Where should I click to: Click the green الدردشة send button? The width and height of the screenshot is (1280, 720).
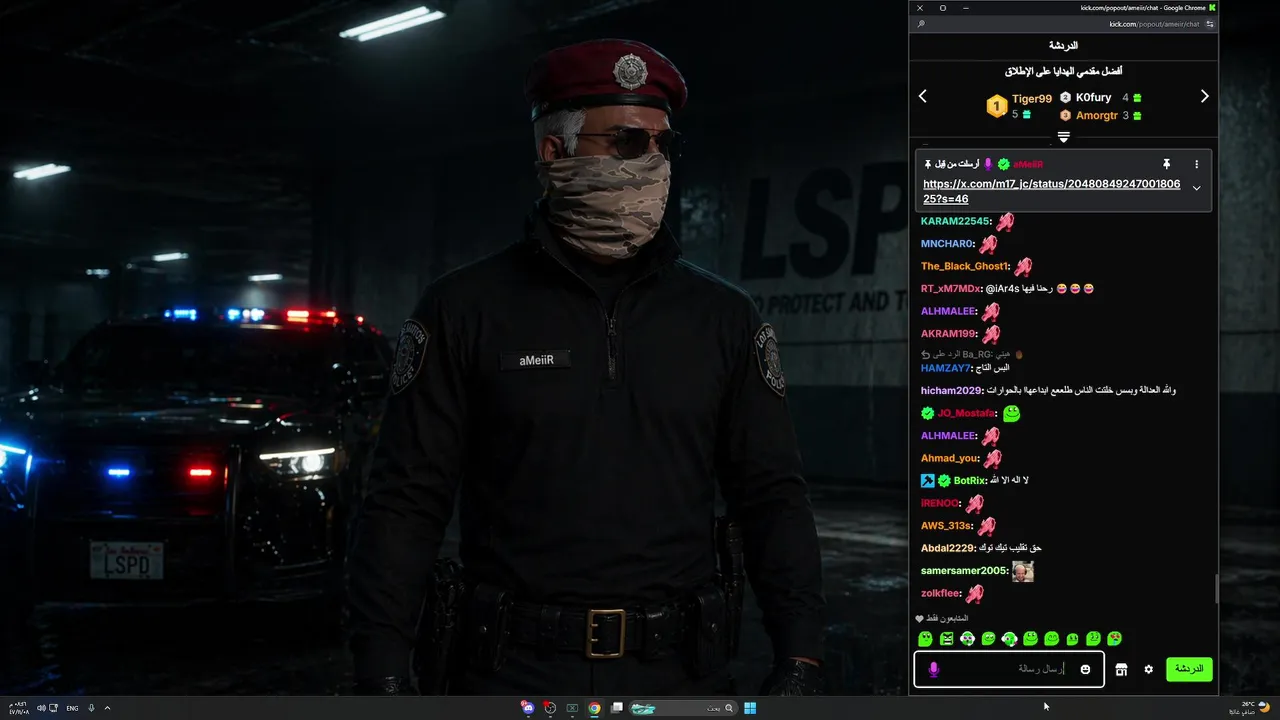(1189, 669)
